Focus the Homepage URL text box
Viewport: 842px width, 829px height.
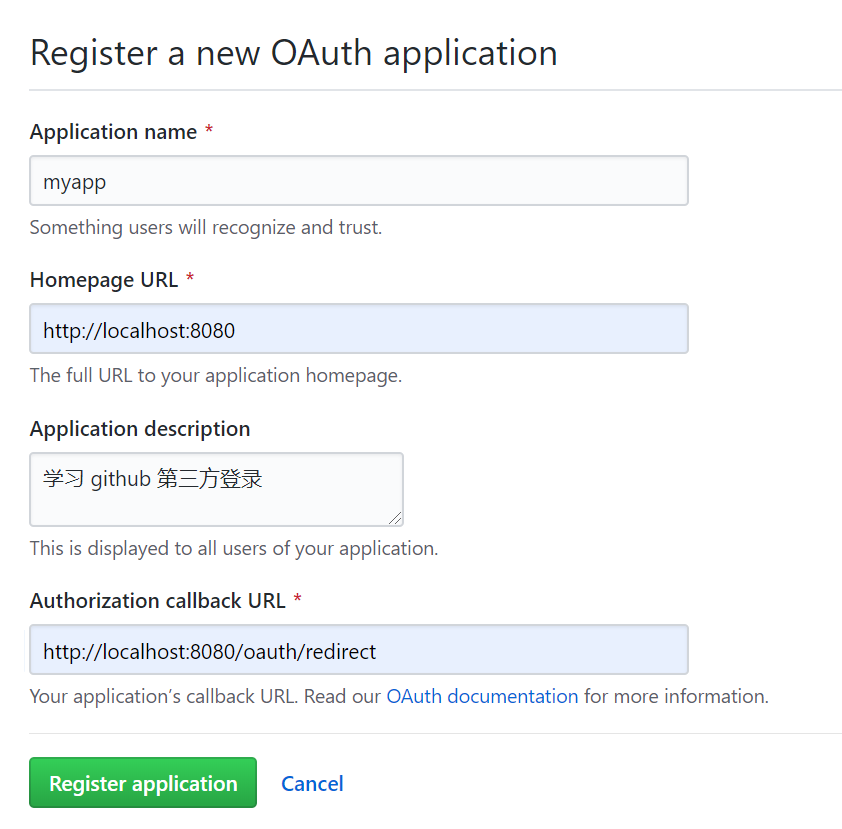click(x=358, y=329)
